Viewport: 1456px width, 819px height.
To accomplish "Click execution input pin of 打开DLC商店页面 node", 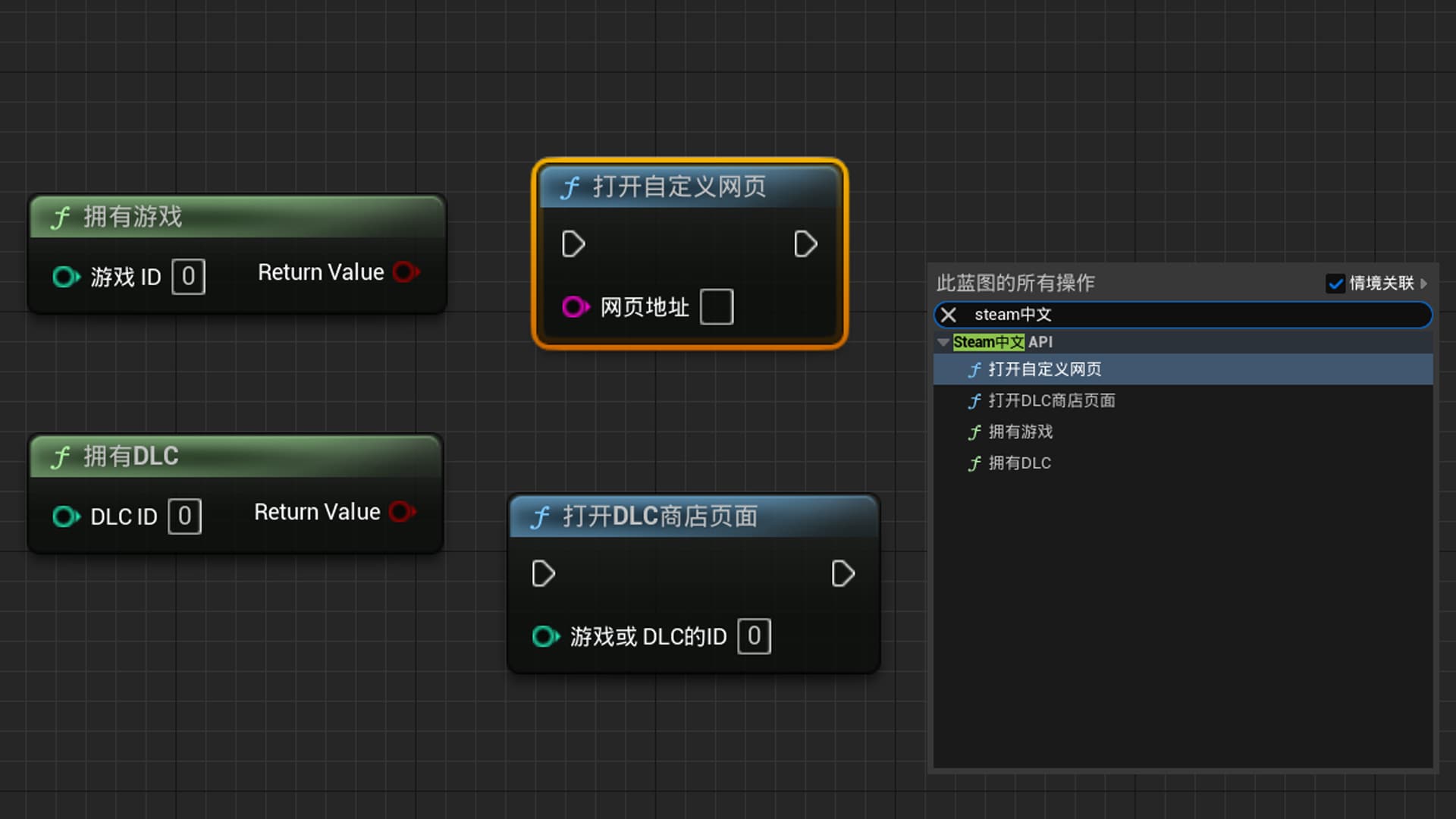I will click(x=542, y=574).
